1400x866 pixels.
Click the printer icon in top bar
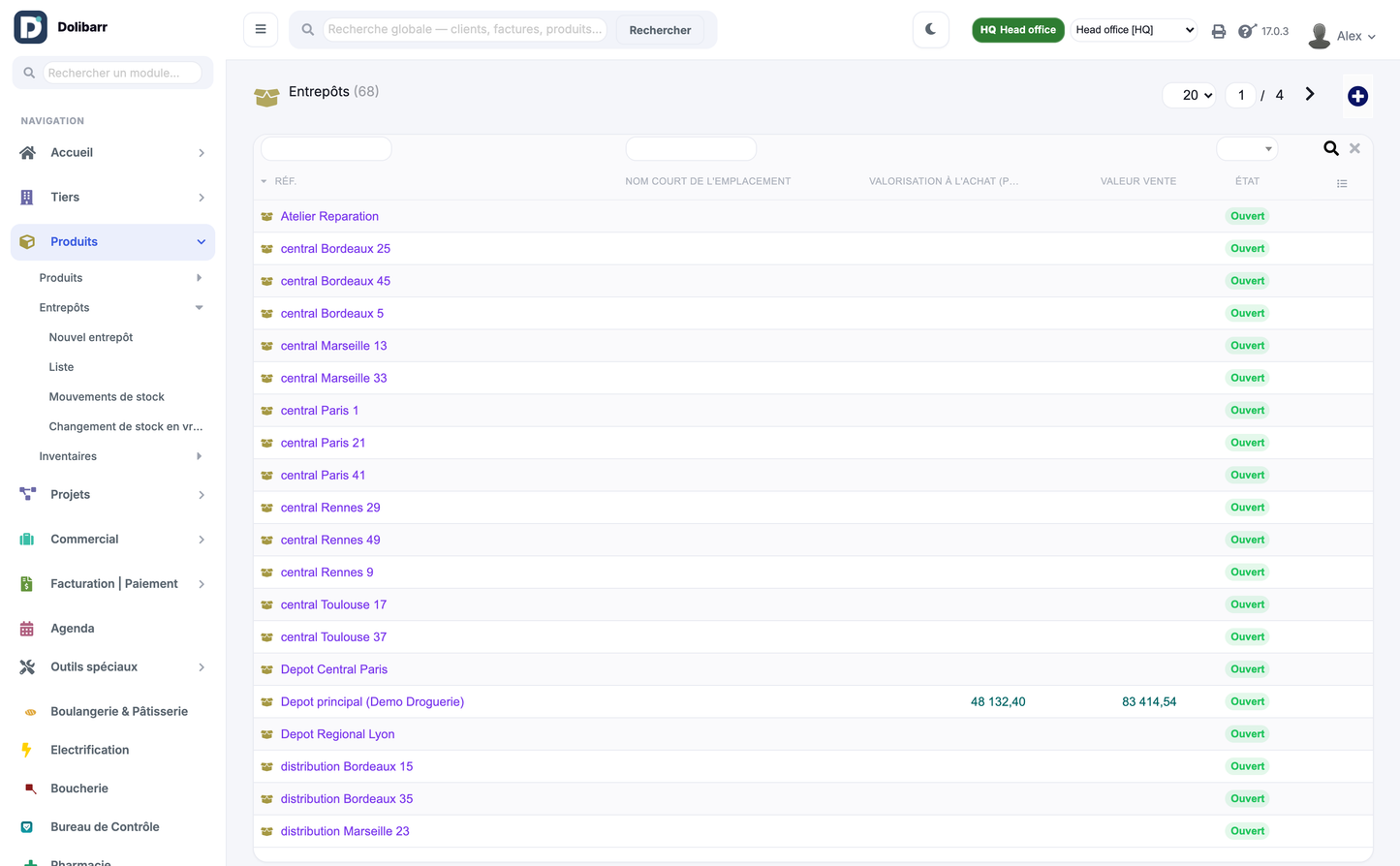click(1219, 31)
